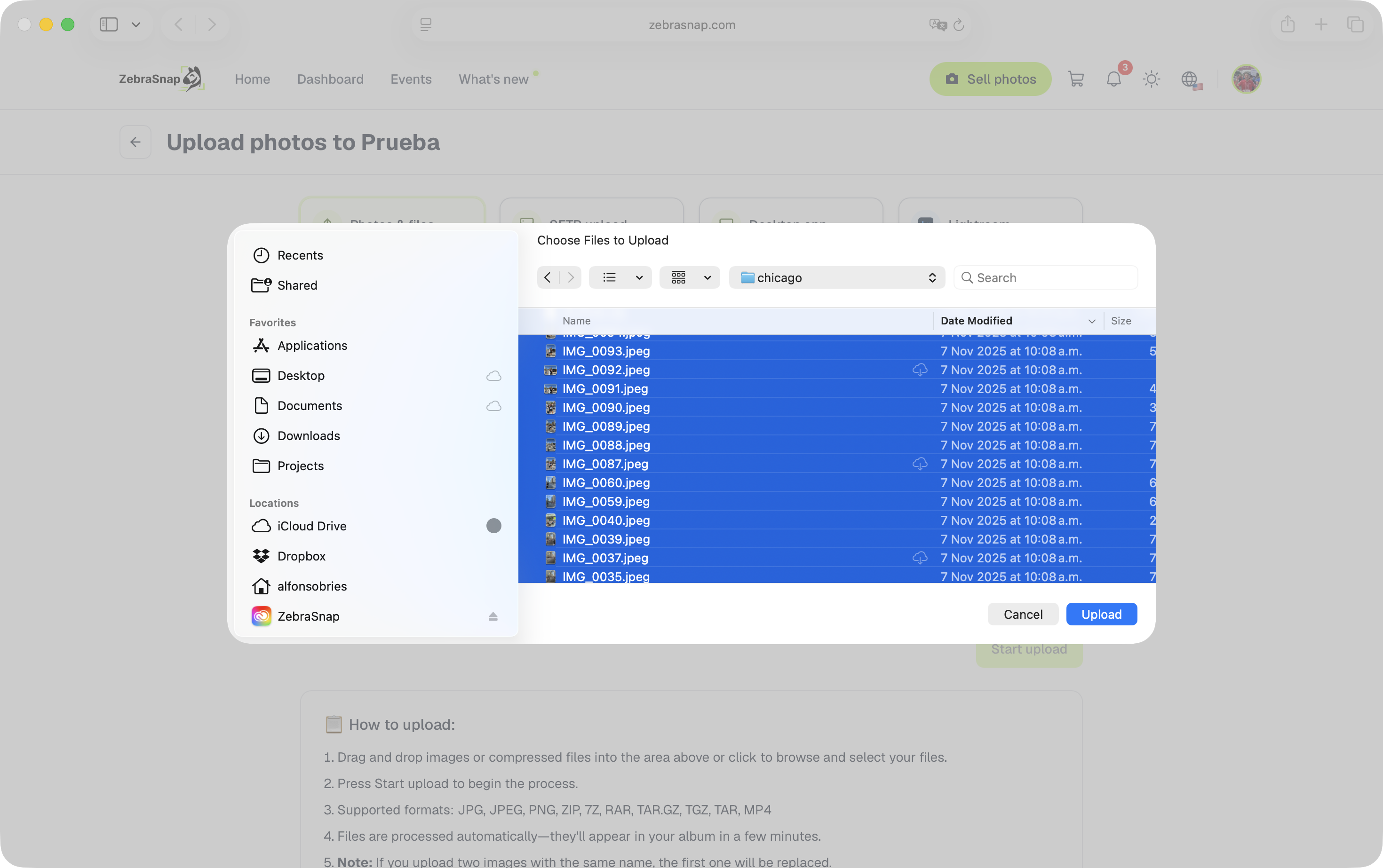
Task: Open the grouping options dropdown
Action: tap(690, 278)
